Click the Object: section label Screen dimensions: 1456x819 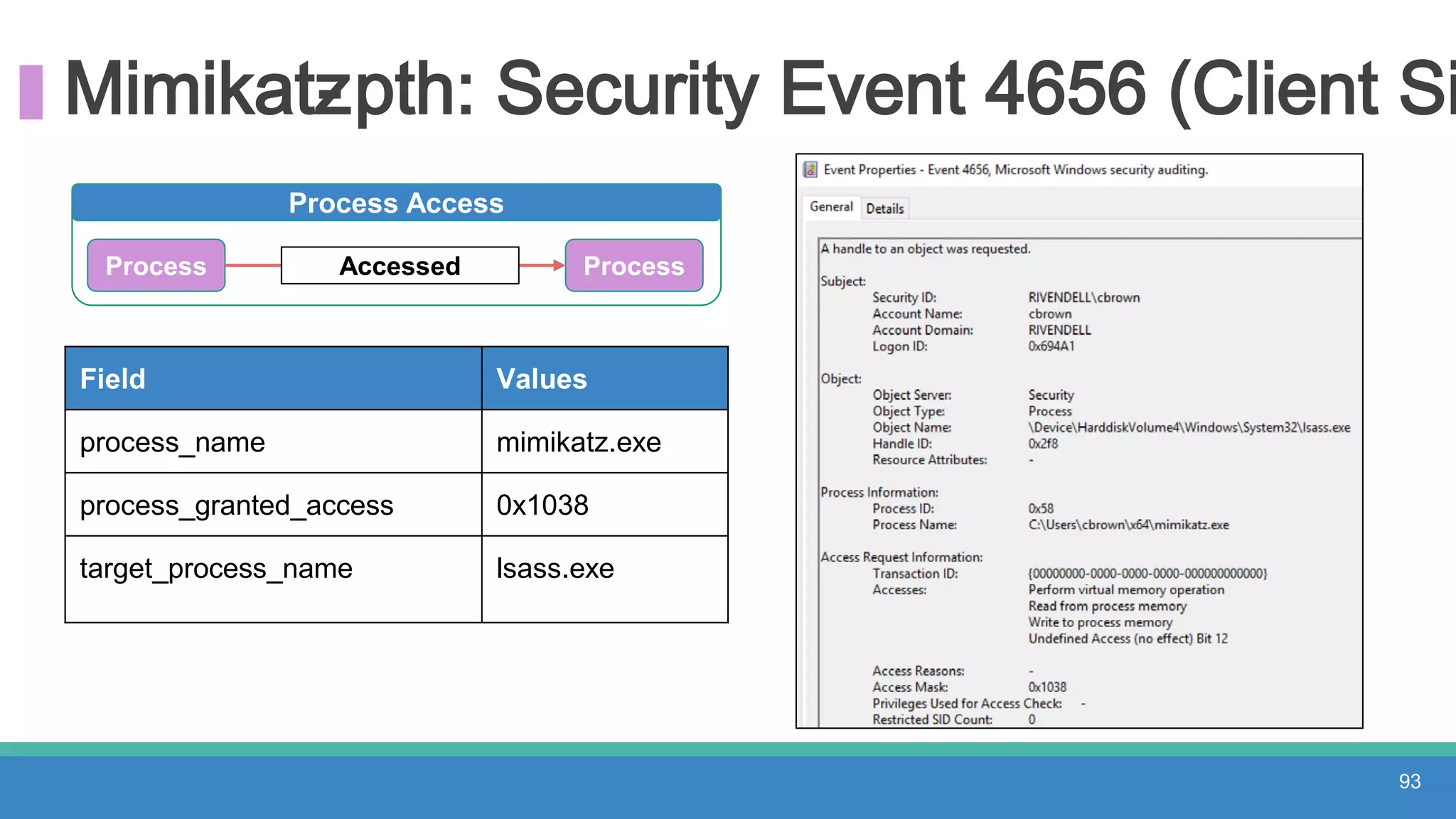(x=841, y=379)
